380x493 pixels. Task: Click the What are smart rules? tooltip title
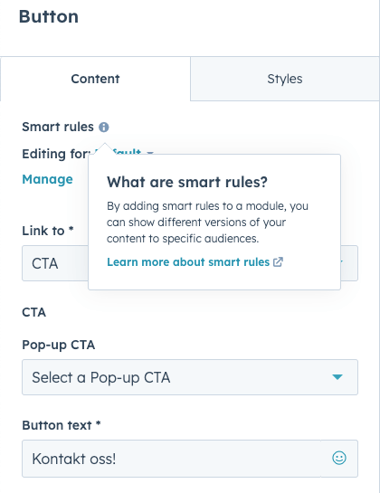pyautogui.click(x=187, y=182)
